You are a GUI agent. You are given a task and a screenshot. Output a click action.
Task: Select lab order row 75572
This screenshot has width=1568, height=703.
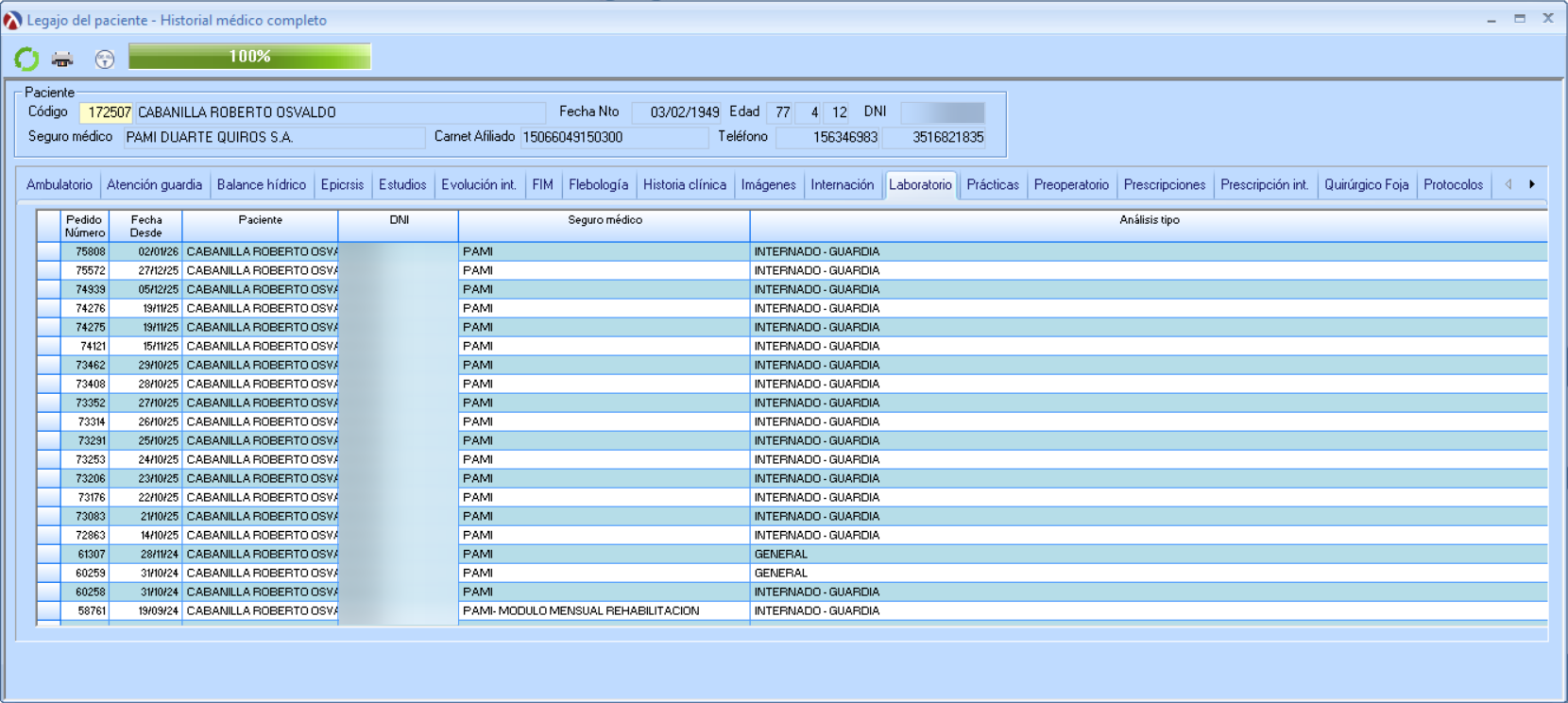point(792,270)
